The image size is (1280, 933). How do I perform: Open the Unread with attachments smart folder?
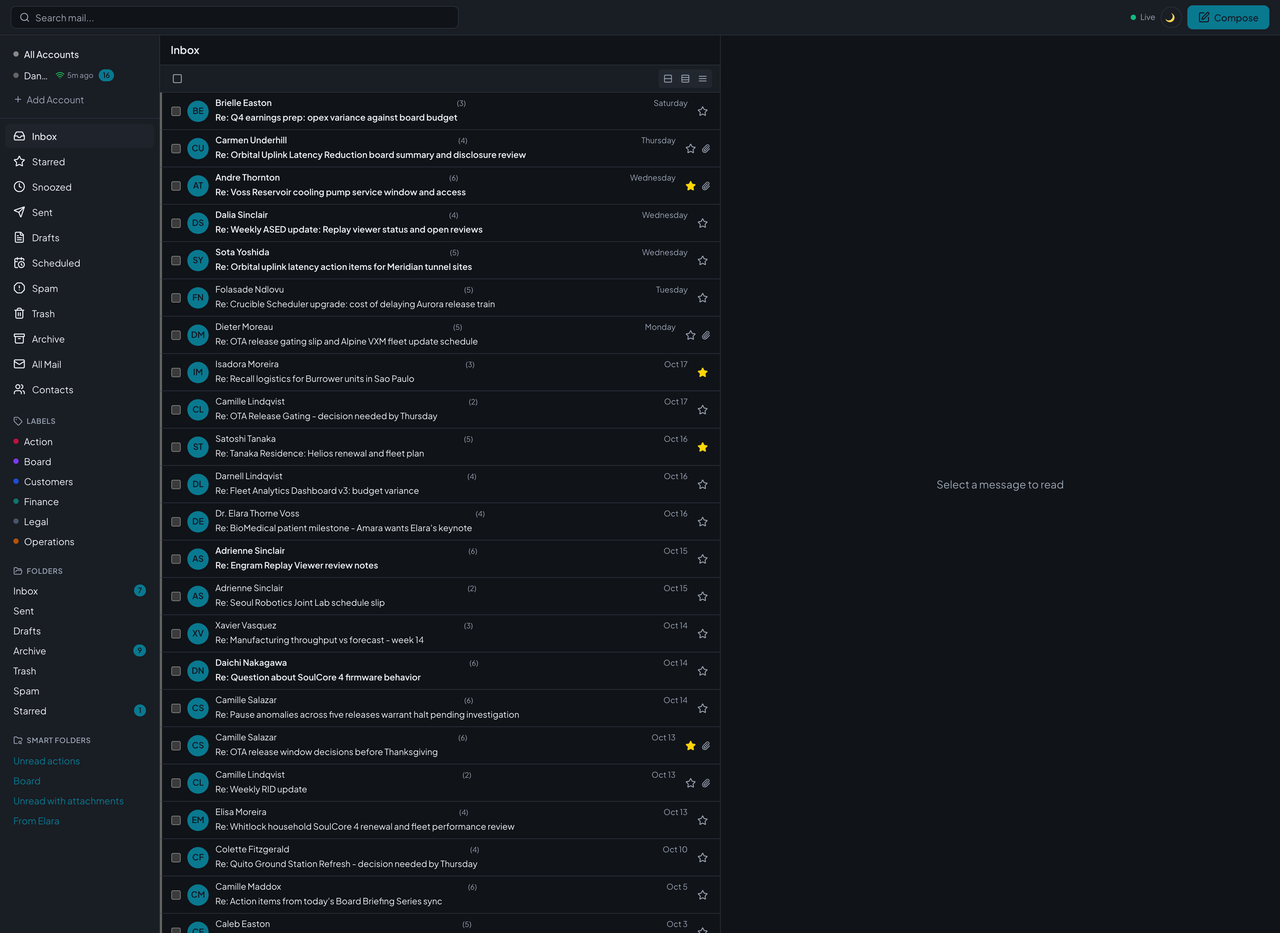pos(68,801)
